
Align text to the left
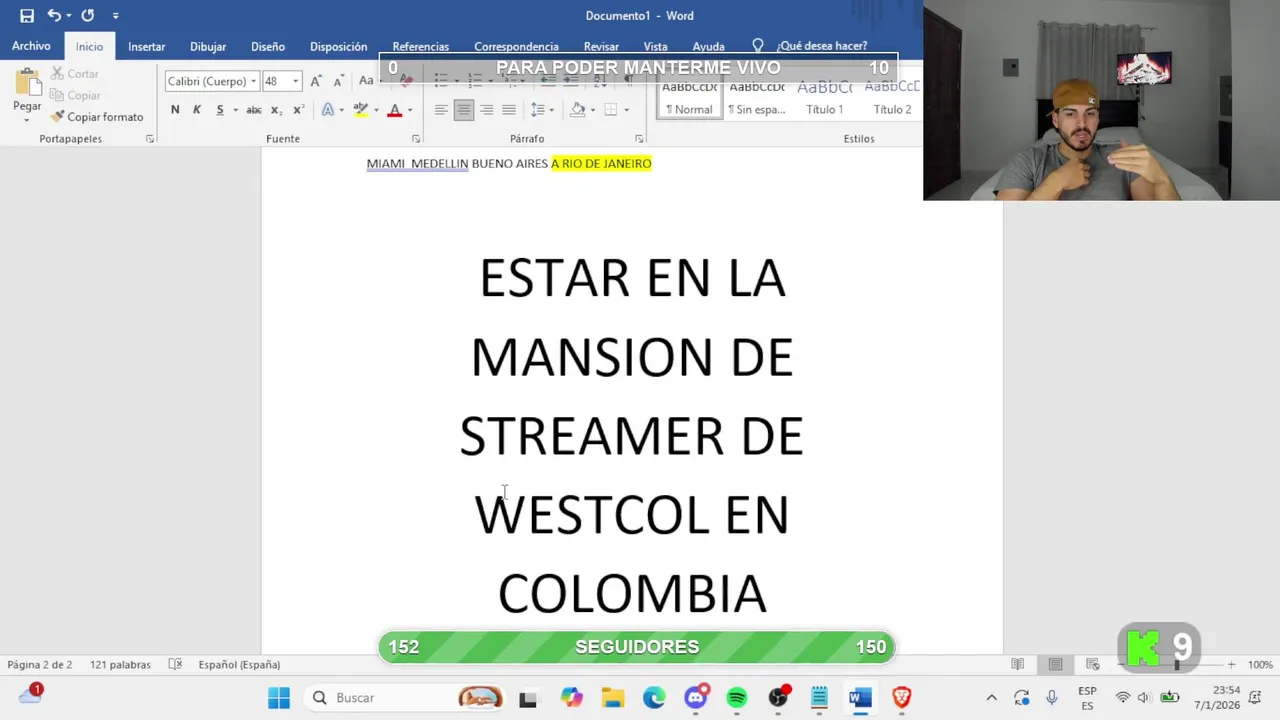[x=441, y=110]
